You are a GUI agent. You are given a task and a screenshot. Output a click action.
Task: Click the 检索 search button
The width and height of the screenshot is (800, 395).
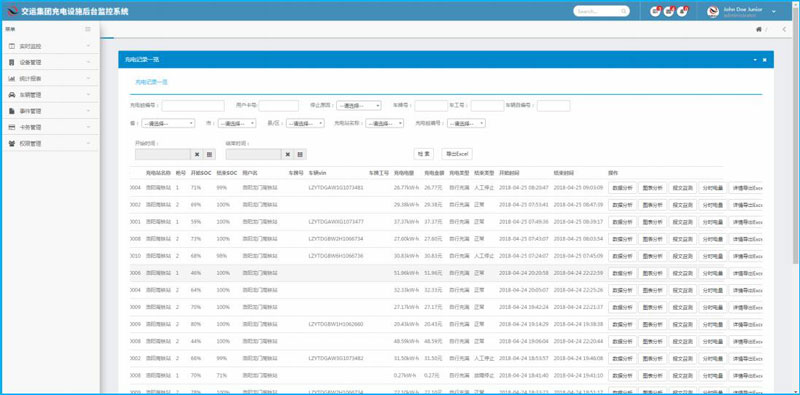pyautogui.click(x=423, y=154)
